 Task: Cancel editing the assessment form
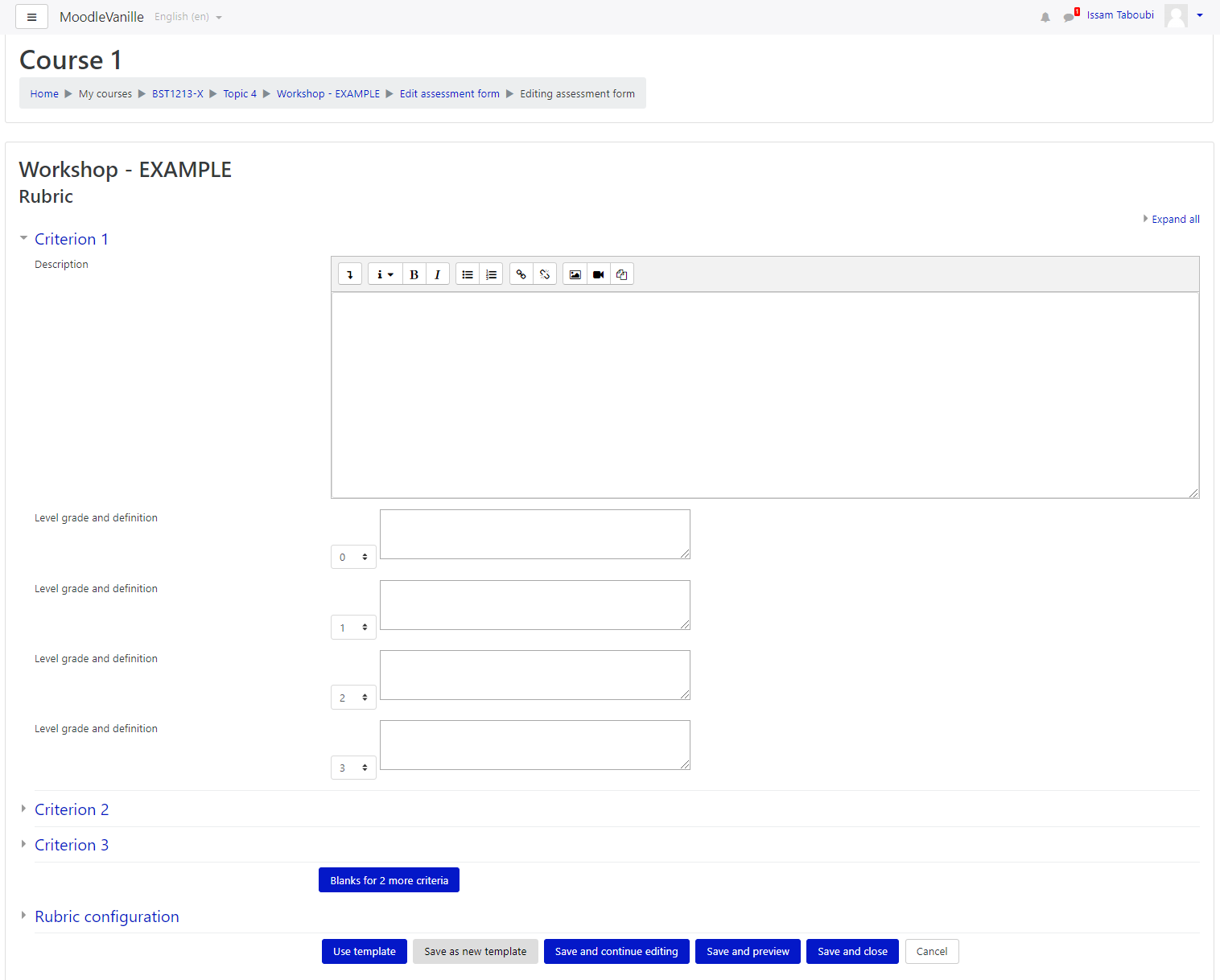tap(932, 951)
